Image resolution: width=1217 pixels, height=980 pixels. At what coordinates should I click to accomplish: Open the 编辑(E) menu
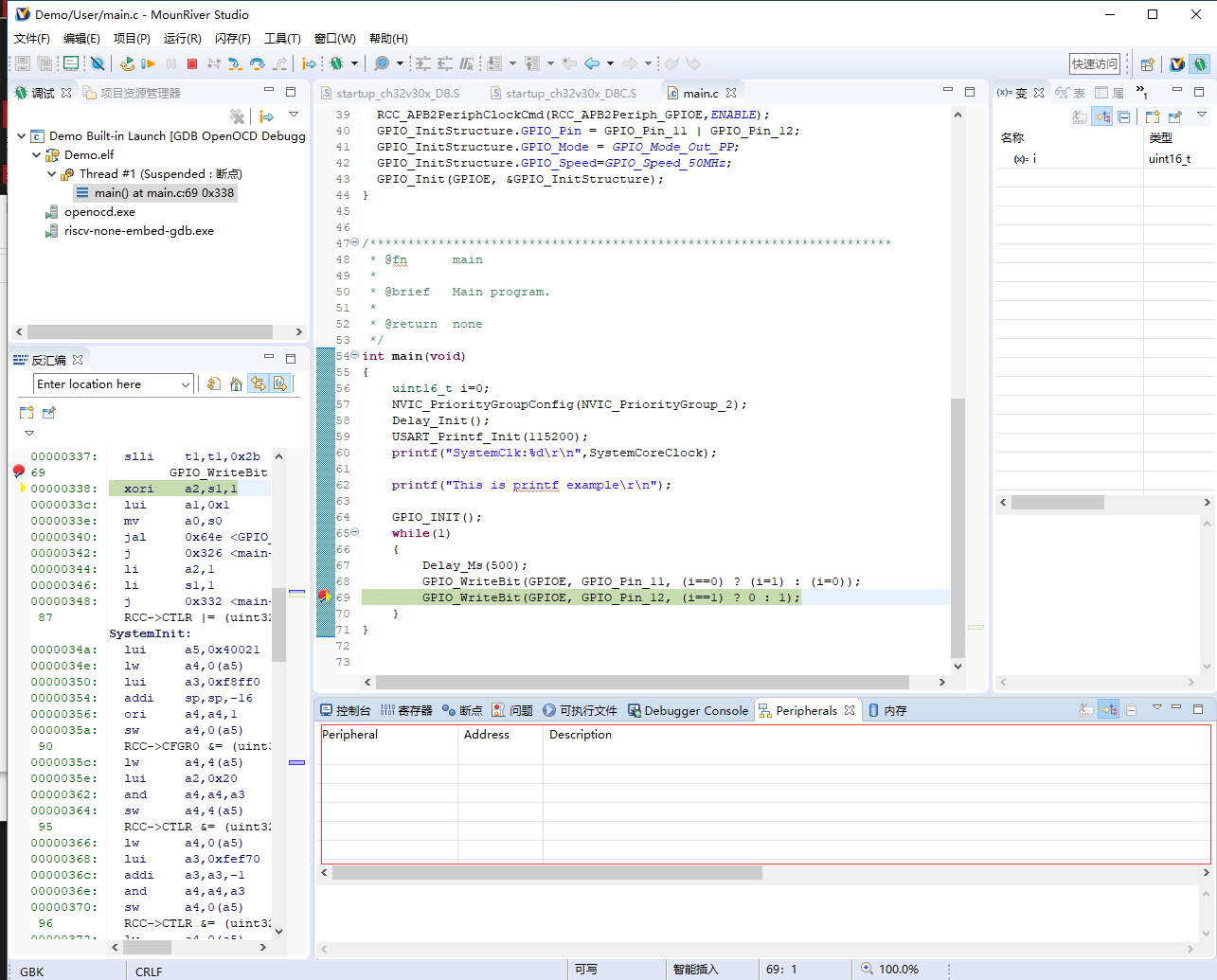pyautogui.click(x=81, y=38)
